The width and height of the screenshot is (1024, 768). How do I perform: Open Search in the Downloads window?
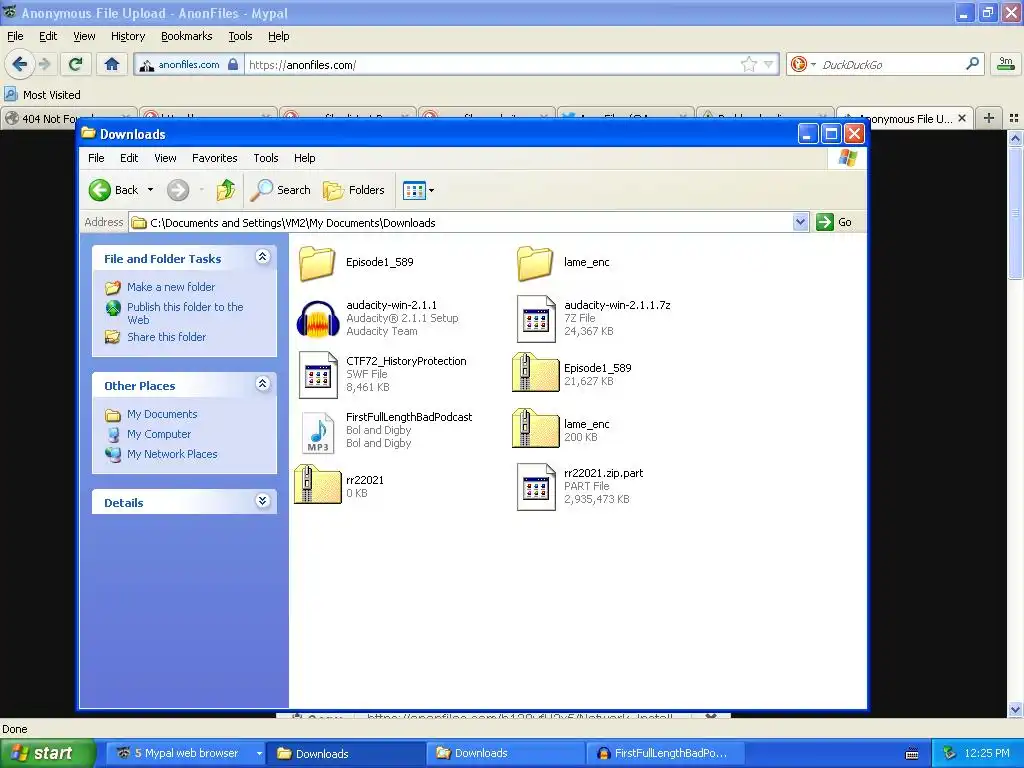coord(281,190)
